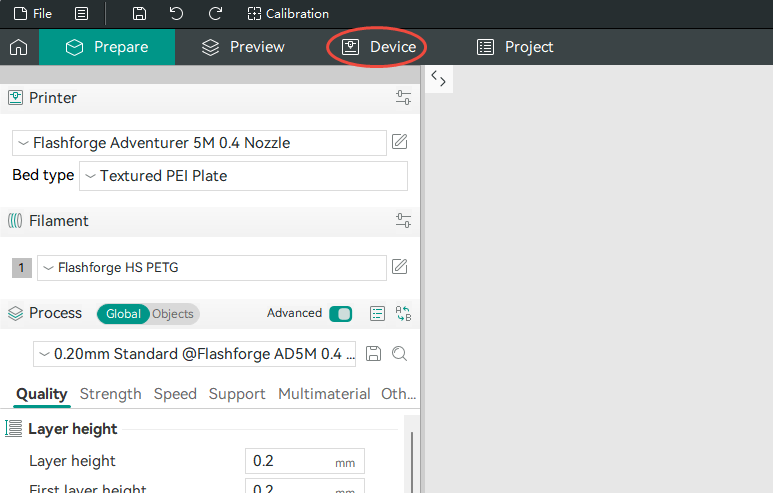Click the Layer height input field
The height and width of the screenshot is (493, 773).
tap(305, 461)
